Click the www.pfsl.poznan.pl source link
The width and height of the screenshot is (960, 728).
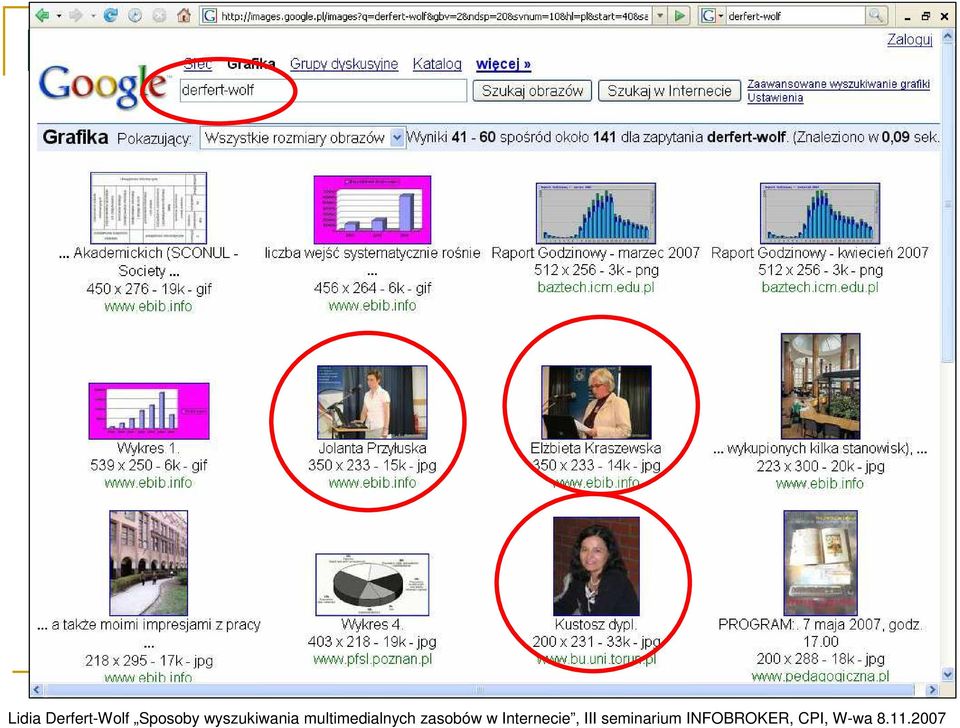click(372, 659)
